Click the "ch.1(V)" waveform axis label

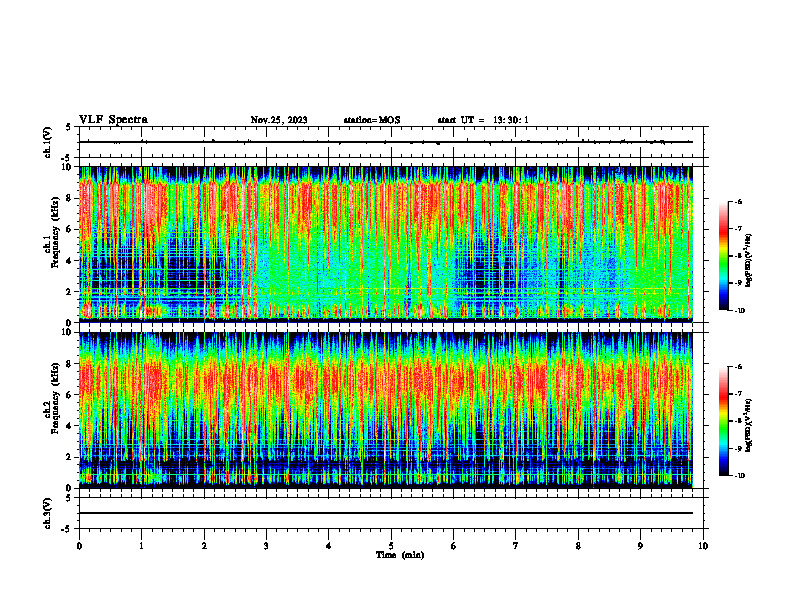(x=48, y=142)
